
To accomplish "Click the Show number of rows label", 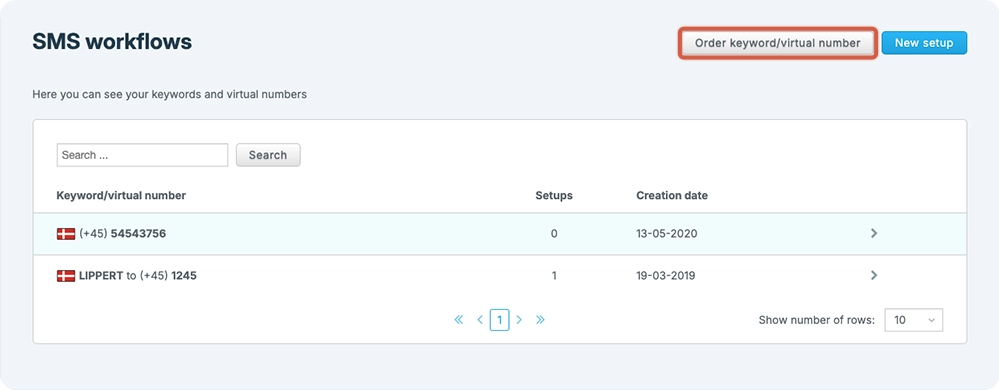I will [817, 321].
